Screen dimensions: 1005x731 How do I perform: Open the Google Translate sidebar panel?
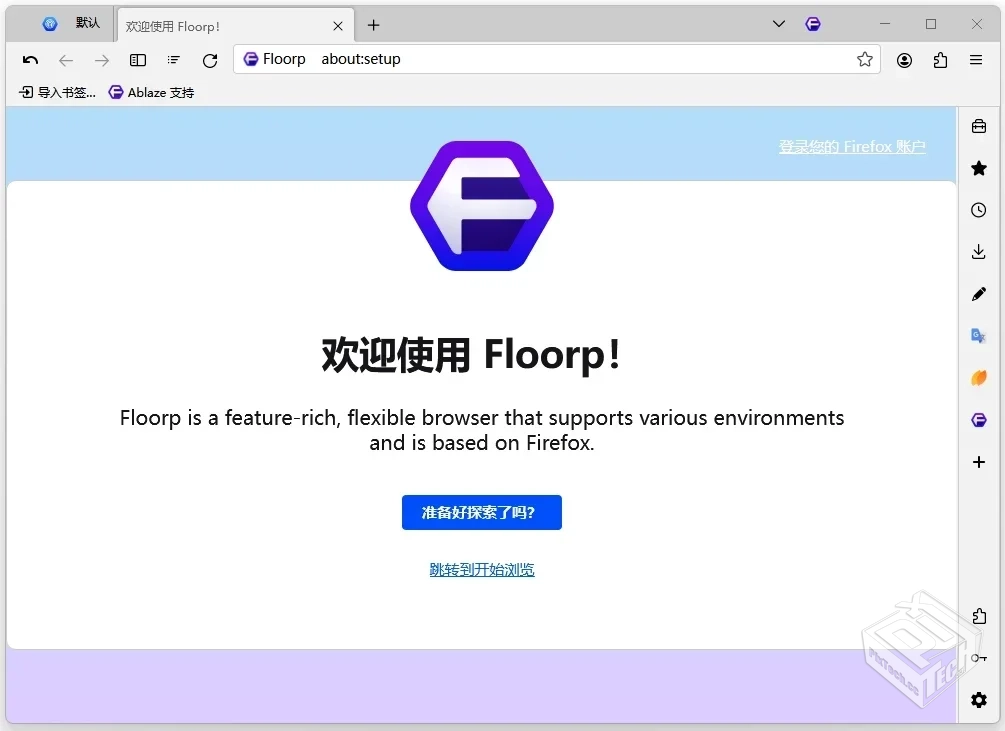pos(978,336)
